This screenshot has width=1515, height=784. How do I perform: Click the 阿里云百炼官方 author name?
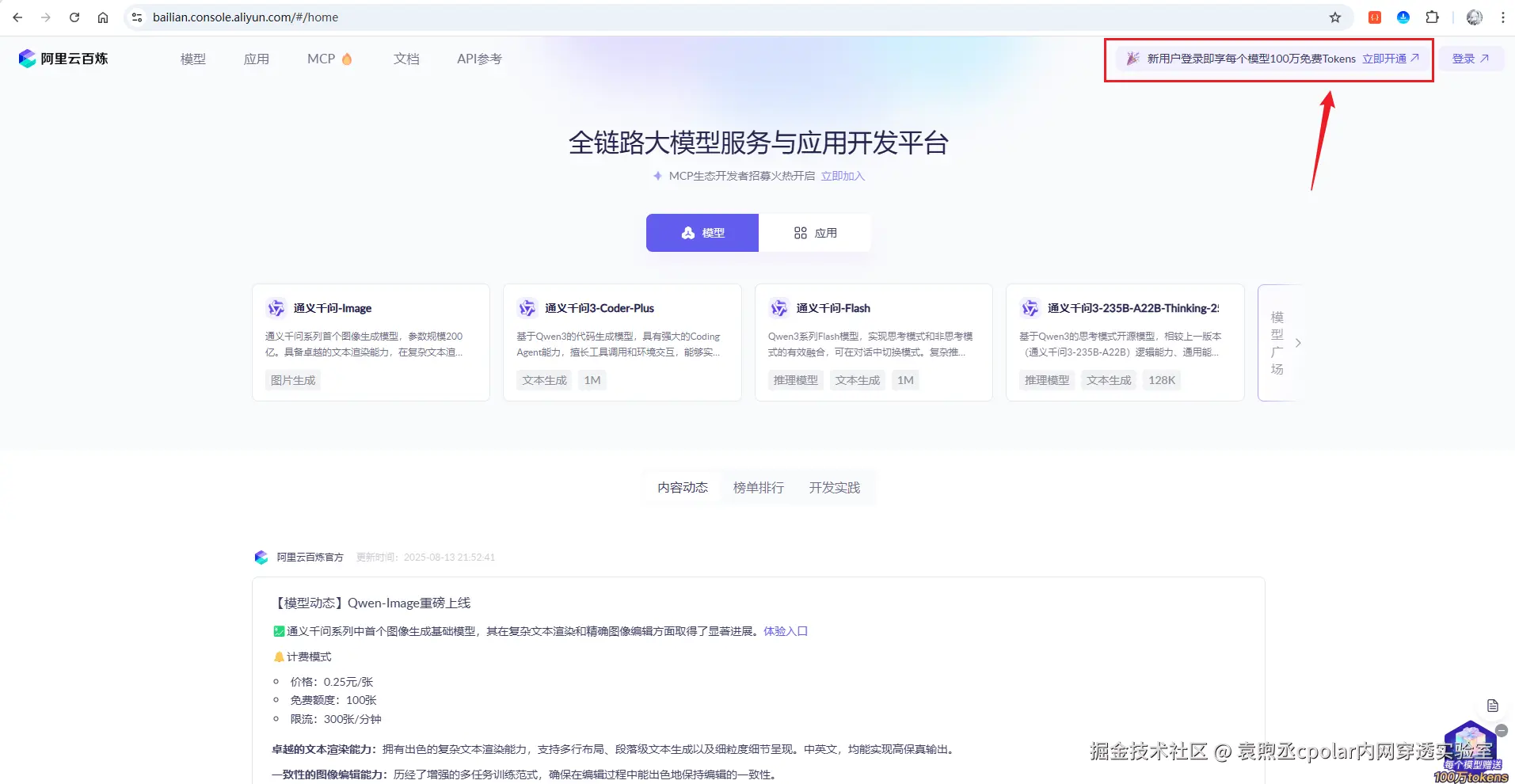[x=310, y=558]
